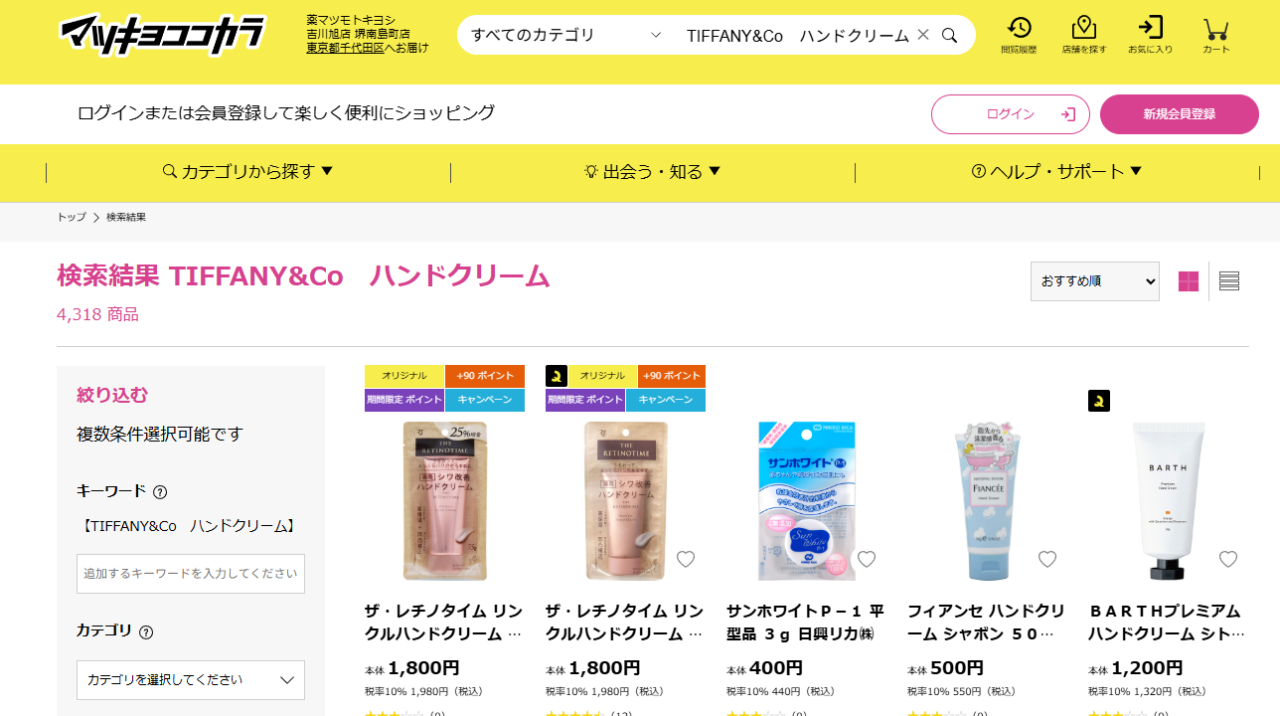Clear the search text with X icon
Viewport: 1280px width, 716px height.
[923, 35]
